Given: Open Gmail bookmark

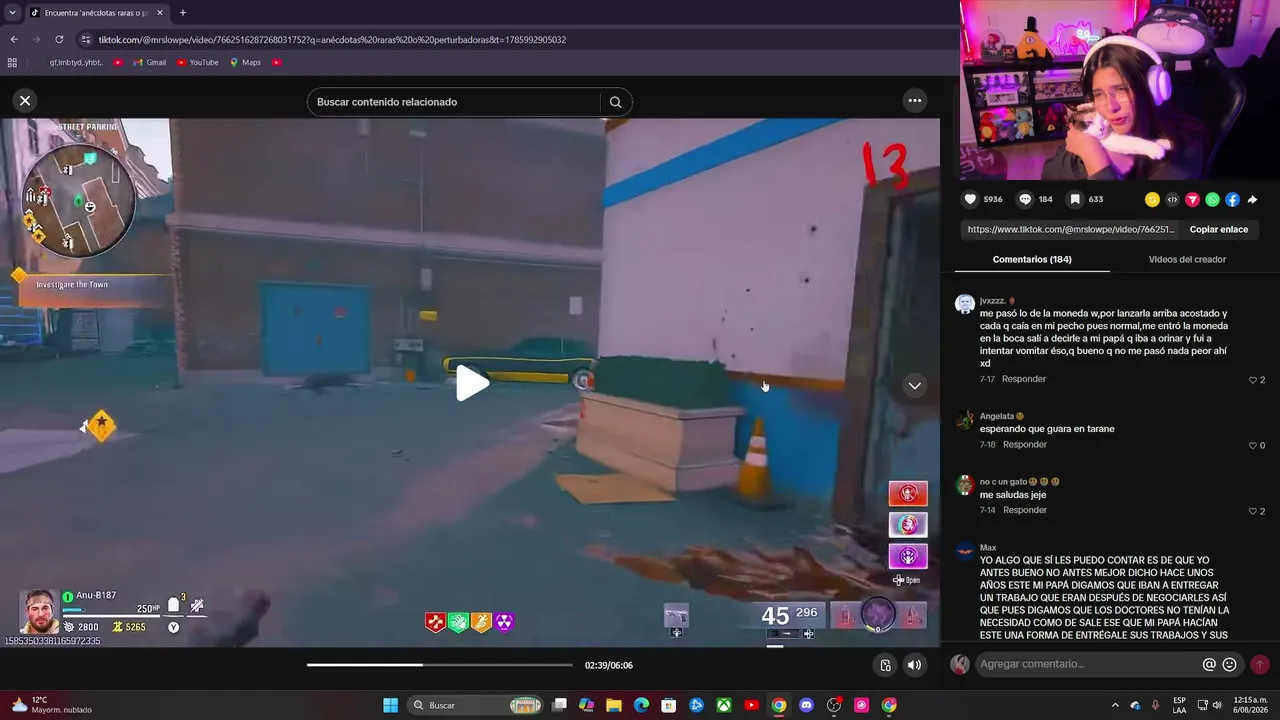Looking at the screenshot, I should pyautogui.click(x=150, y=62).
